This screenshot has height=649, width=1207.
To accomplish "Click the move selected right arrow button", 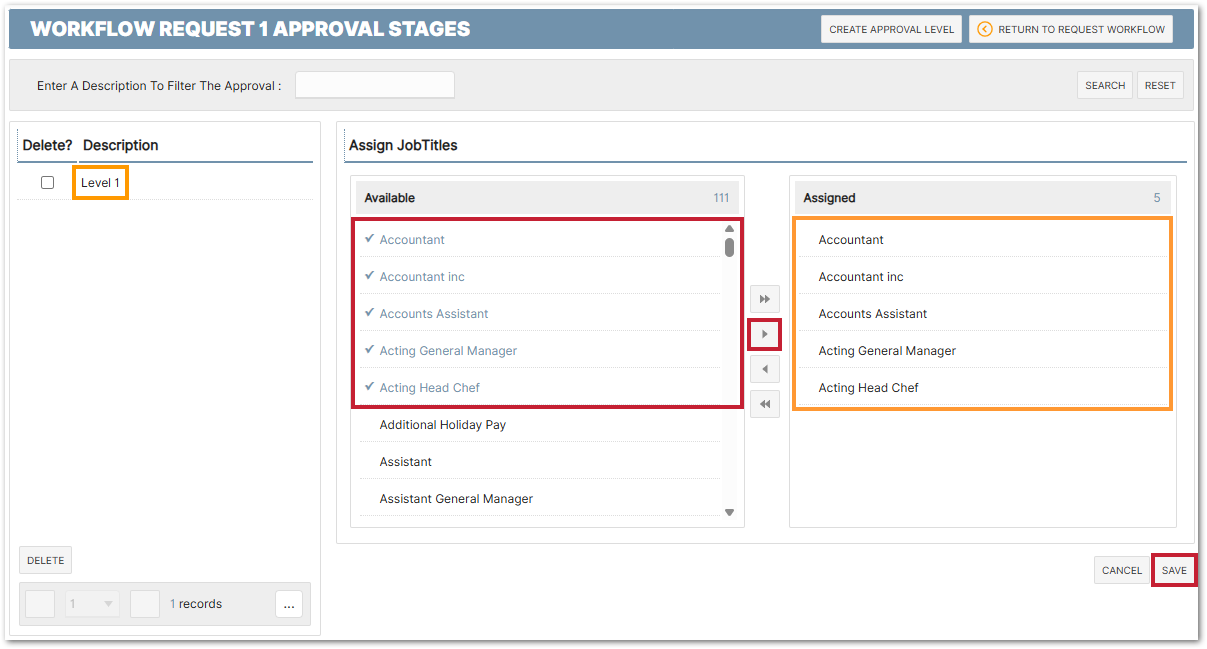I will coord(764,334).
